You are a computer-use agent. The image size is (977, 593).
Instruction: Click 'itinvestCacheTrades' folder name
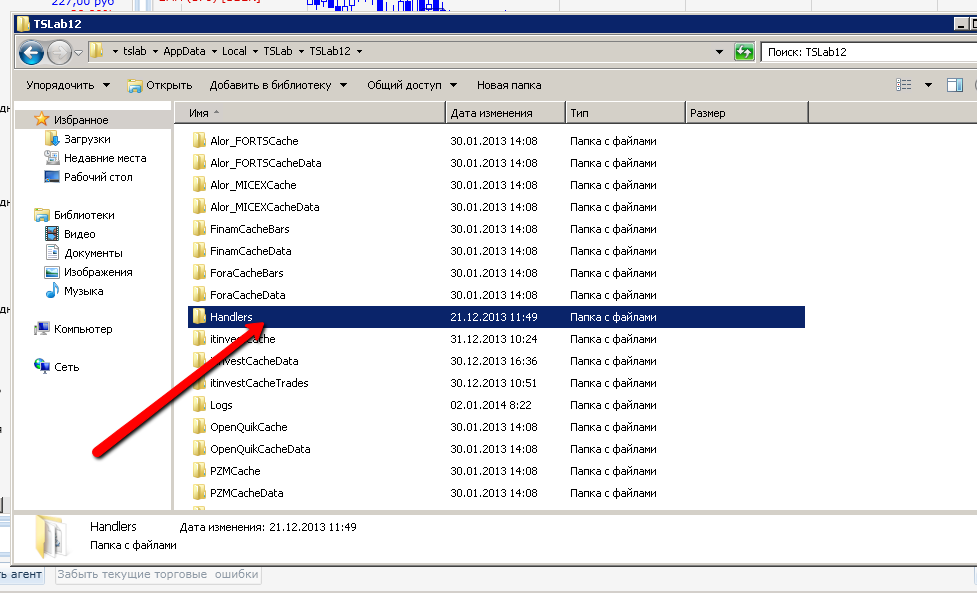[x=259, y=383]
